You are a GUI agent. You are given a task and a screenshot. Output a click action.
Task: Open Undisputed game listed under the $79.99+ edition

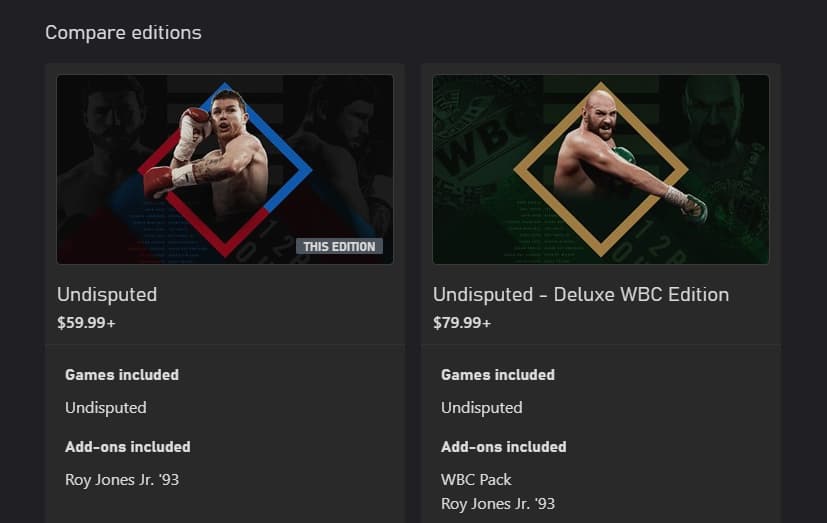point(481,407)
